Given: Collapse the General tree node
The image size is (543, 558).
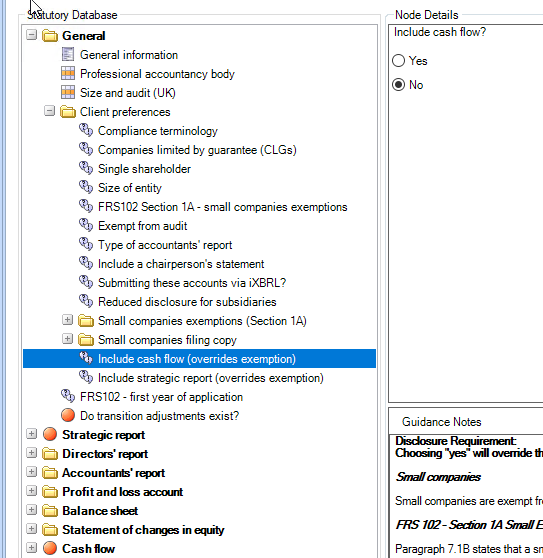Looking at the screenshot, I should (32, 35).
